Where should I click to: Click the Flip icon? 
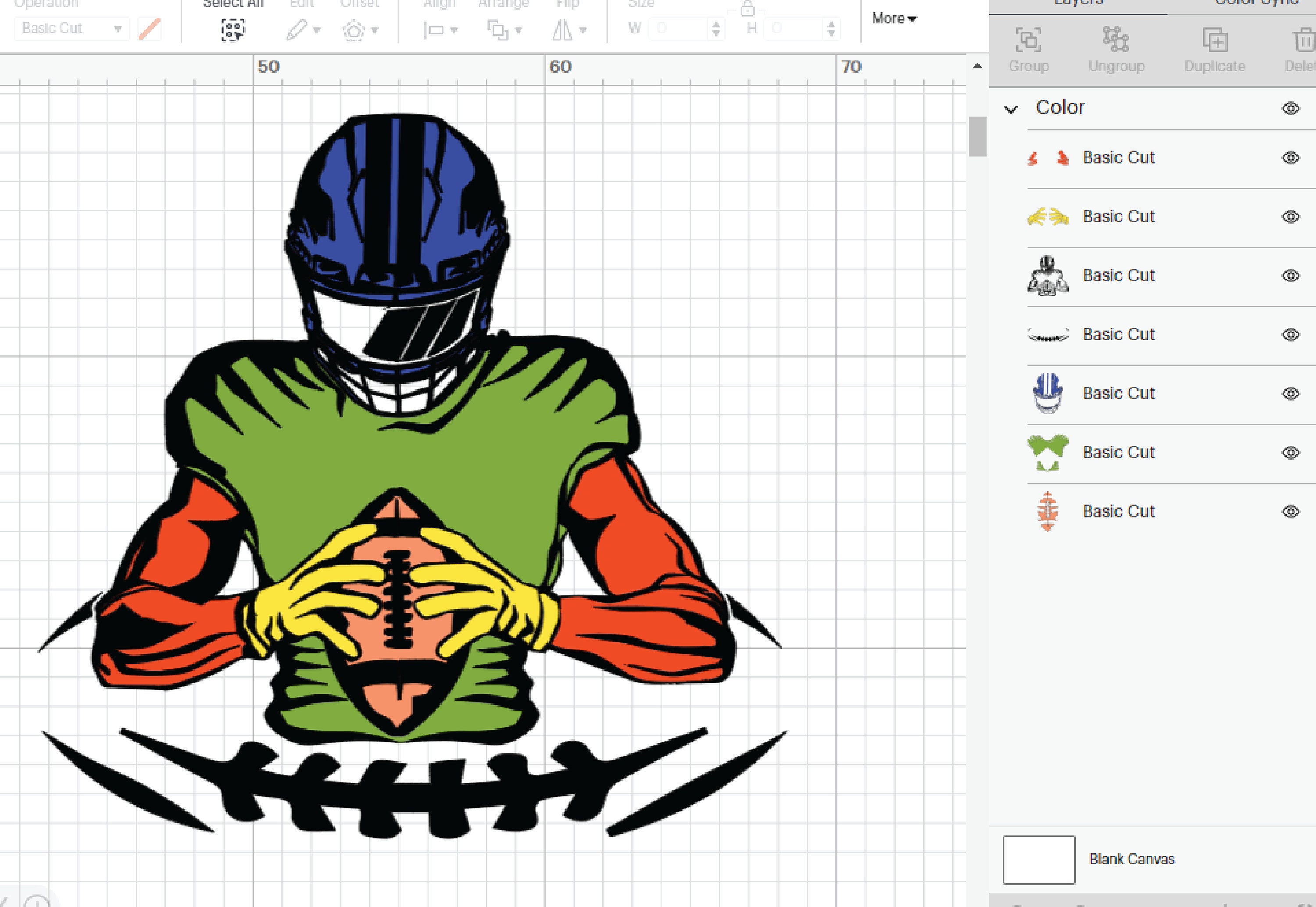point(563,29)
